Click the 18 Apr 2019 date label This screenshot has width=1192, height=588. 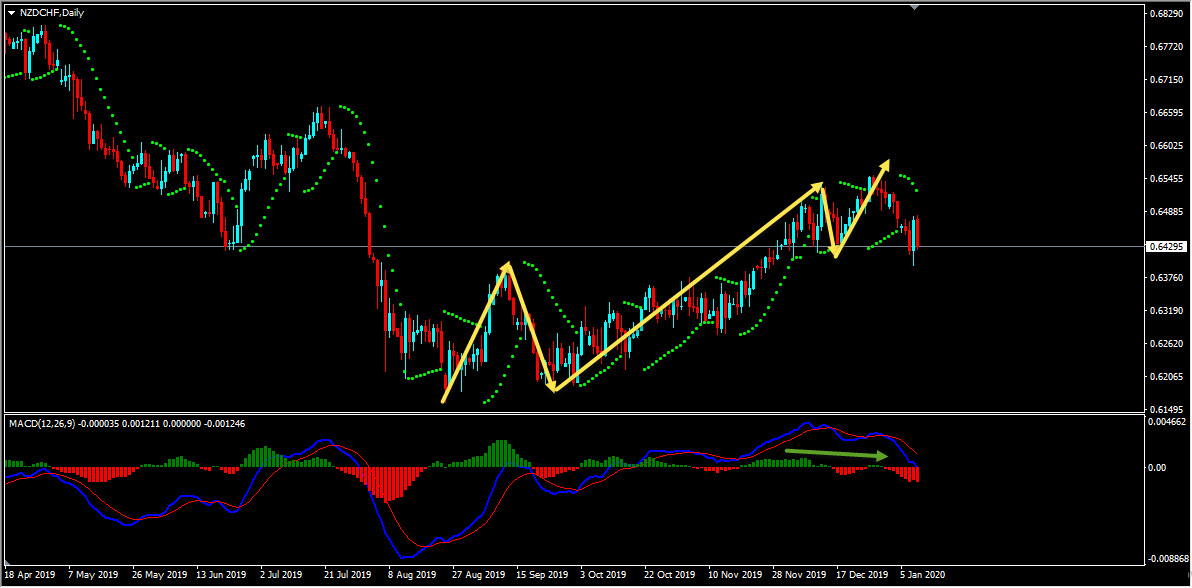click(30, 574)
